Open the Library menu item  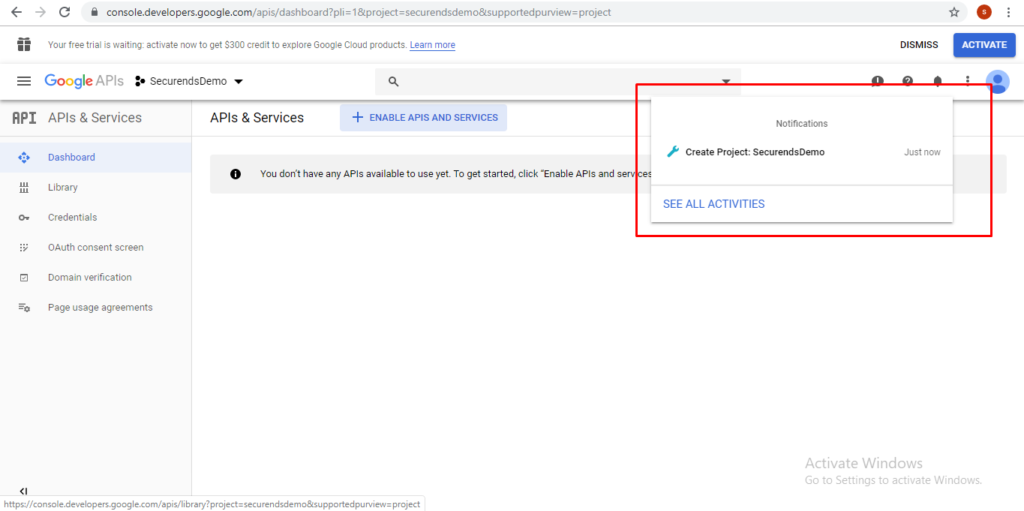click(x=95, y=188)
